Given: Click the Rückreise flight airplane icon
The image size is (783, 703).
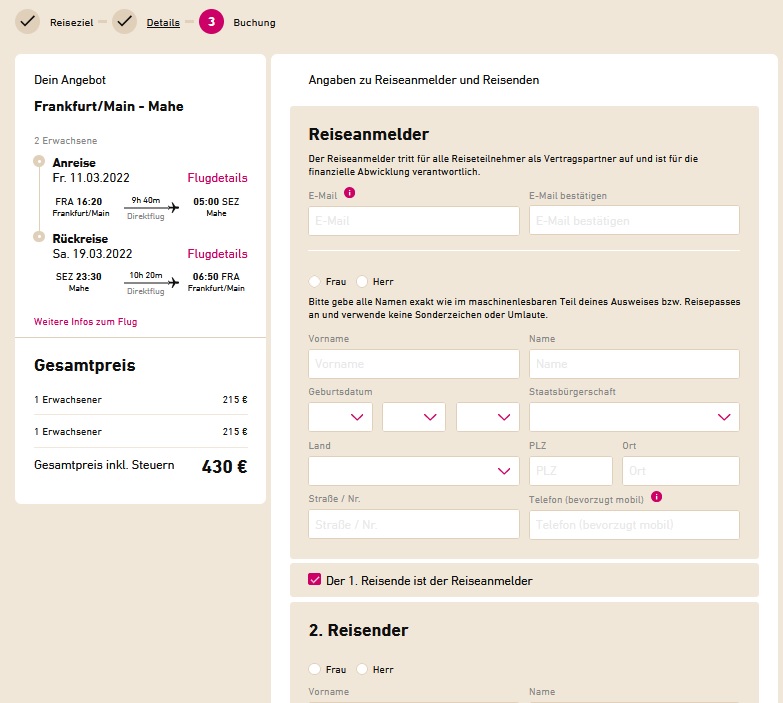Looking at the screenshot, I should tap(173, 283).
